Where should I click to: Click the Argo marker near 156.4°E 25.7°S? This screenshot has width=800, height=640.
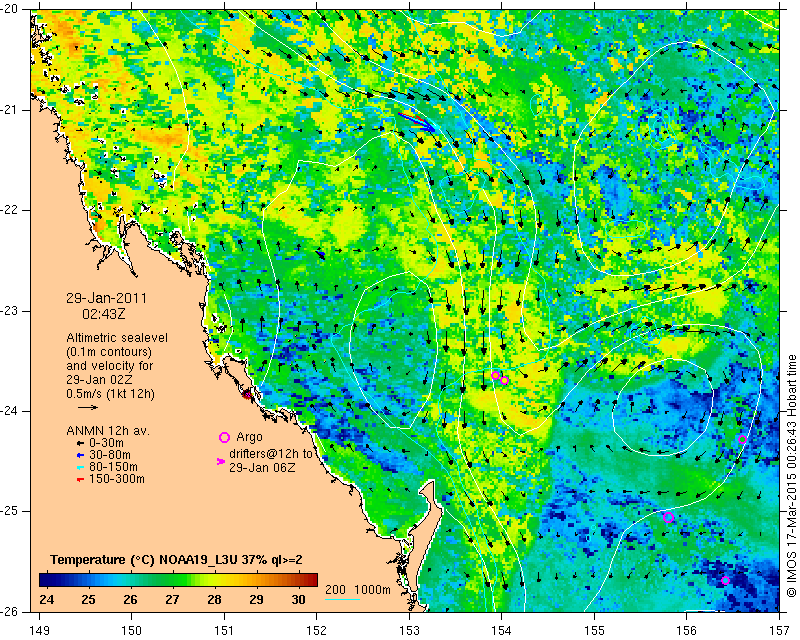click(x=726, y=580)
